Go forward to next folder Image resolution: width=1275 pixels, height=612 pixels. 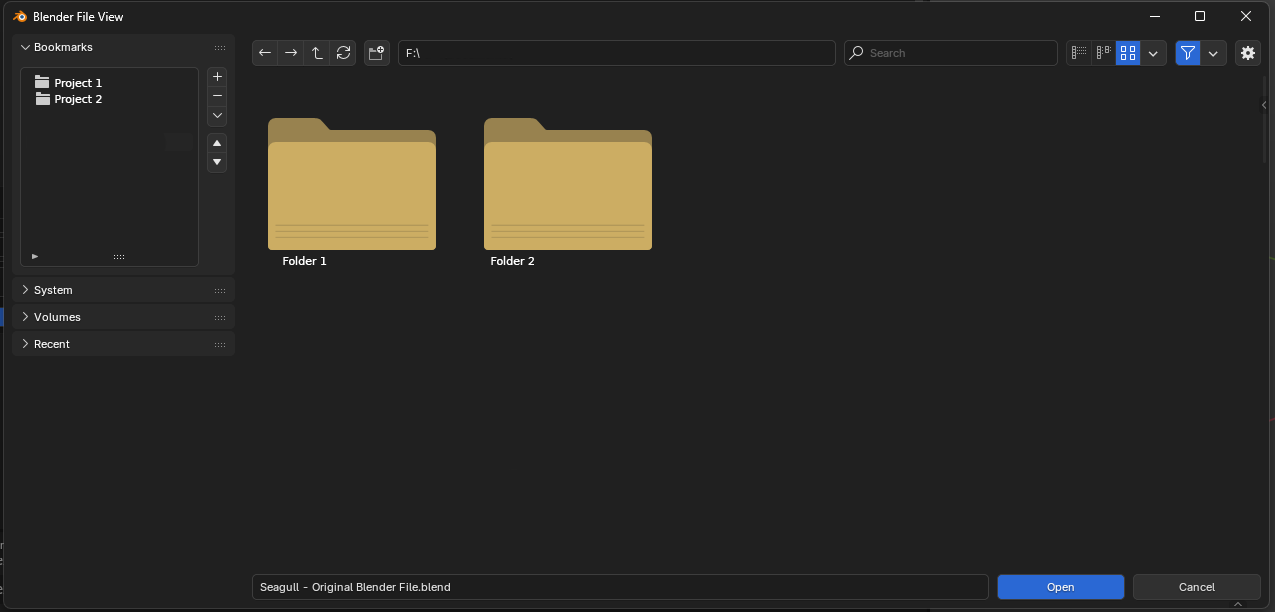tap(291, 53)
